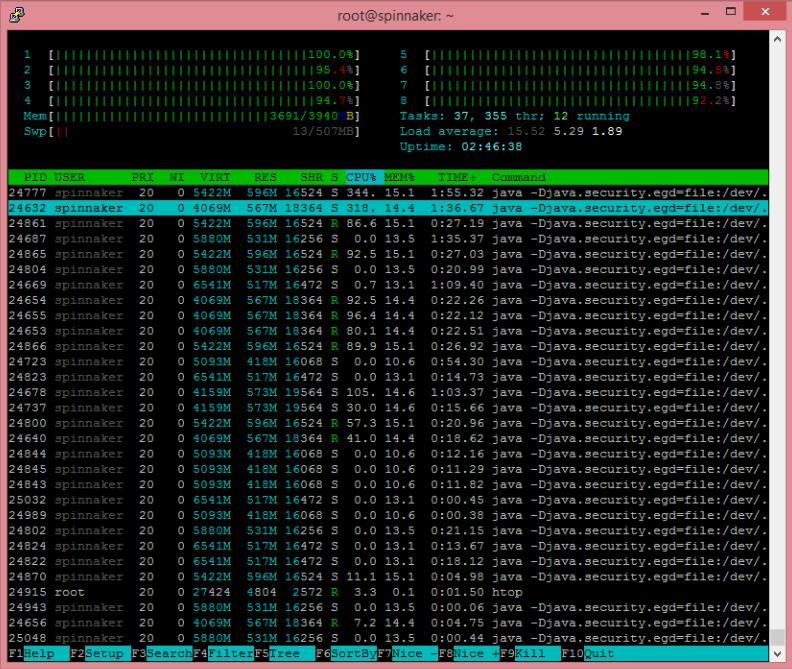Click Kill in the function bar
This screenshot has width=792, height=669.
tap(530, 653)
